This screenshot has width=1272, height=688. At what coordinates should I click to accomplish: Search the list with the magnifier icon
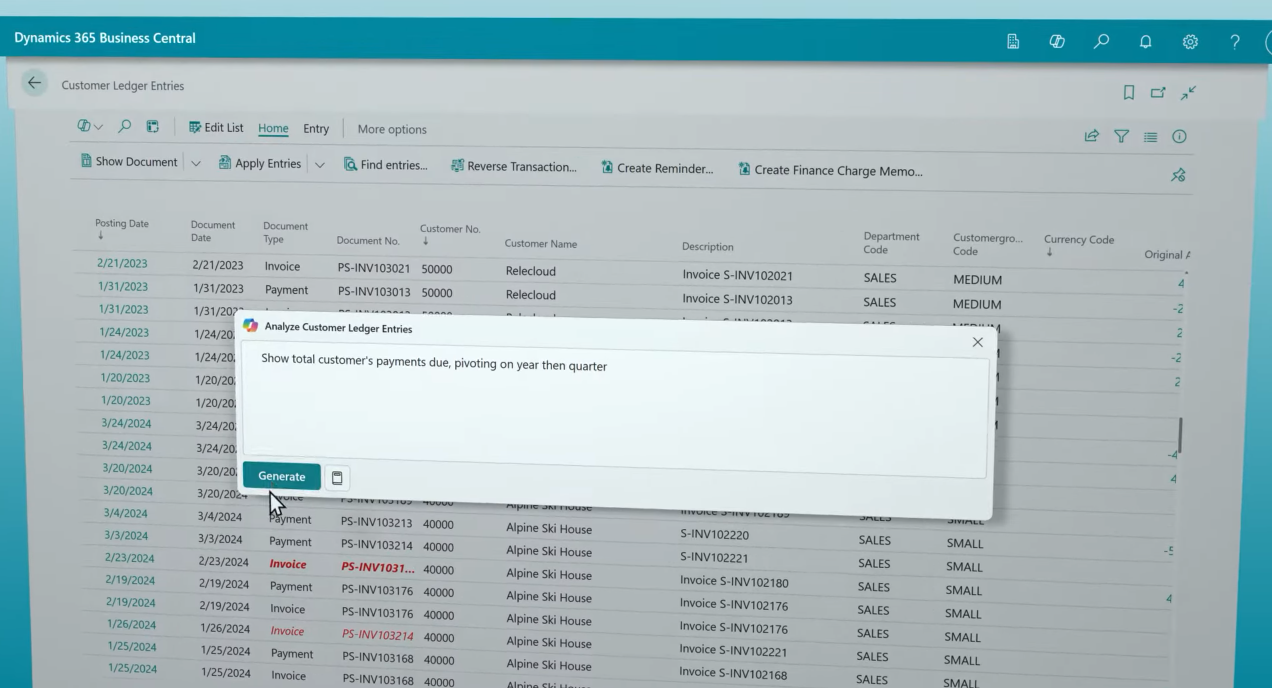126,127
